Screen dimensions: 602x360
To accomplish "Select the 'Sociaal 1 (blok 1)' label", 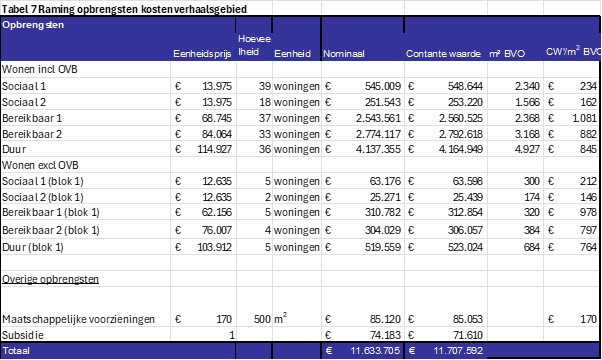I will [x=43, y=181].
